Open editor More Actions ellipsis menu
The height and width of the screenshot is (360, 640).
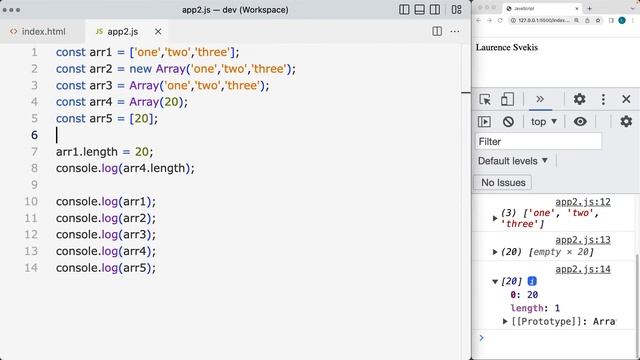click(455, 31)
